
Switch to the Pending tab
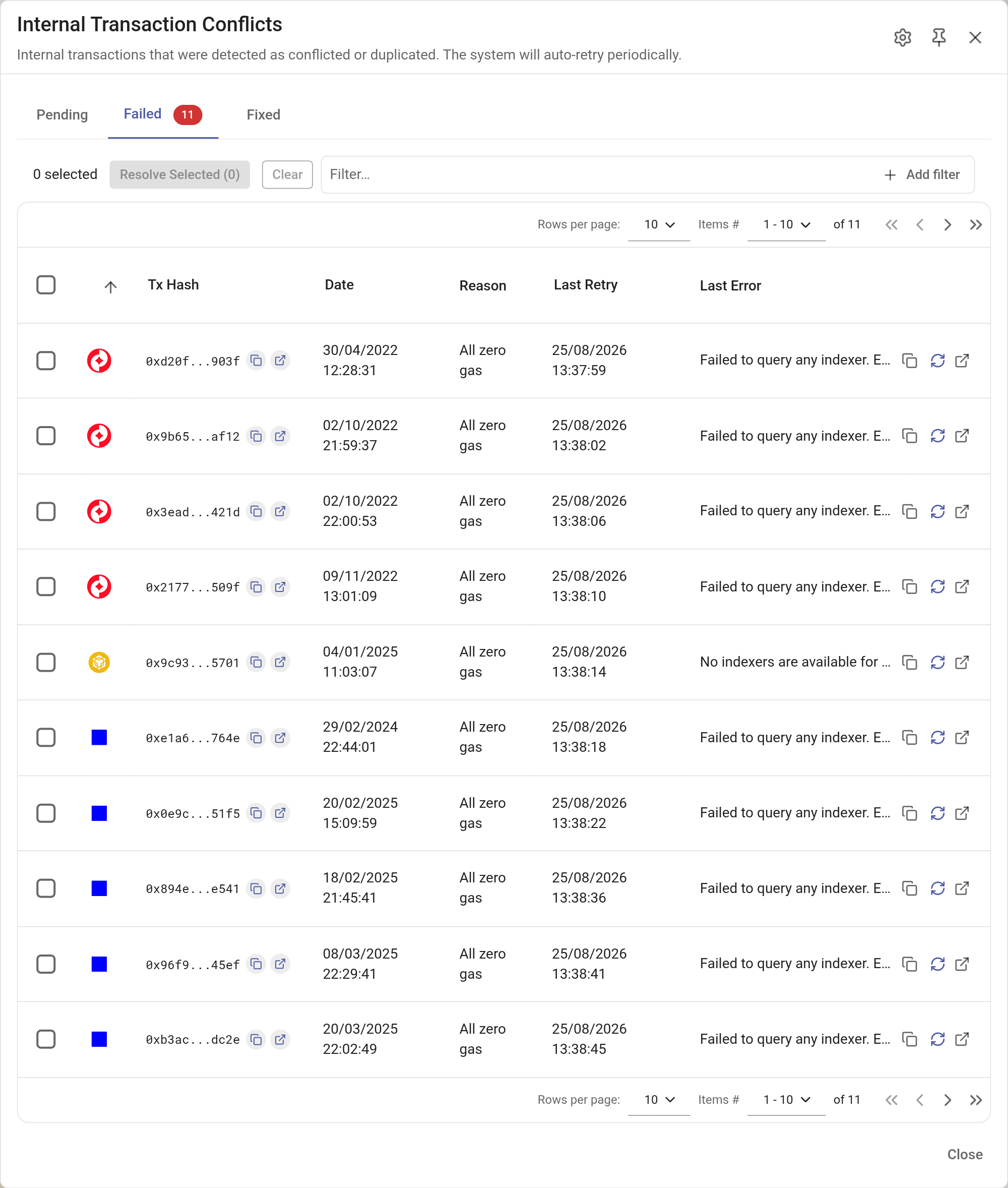pos(62,114)
